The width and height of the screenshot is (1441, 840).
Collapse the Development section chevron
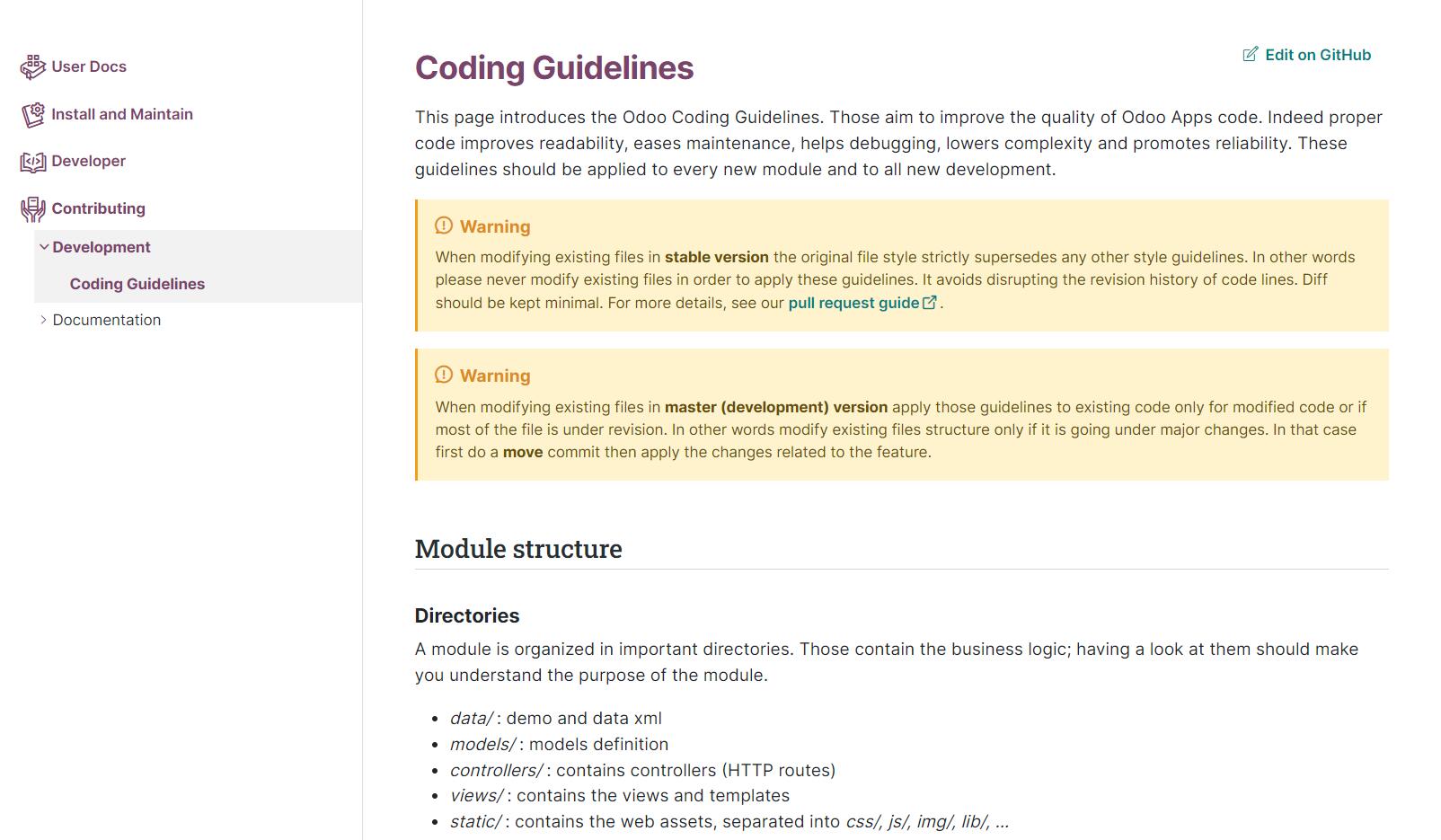pyautogui.click(x=43, y=247)
